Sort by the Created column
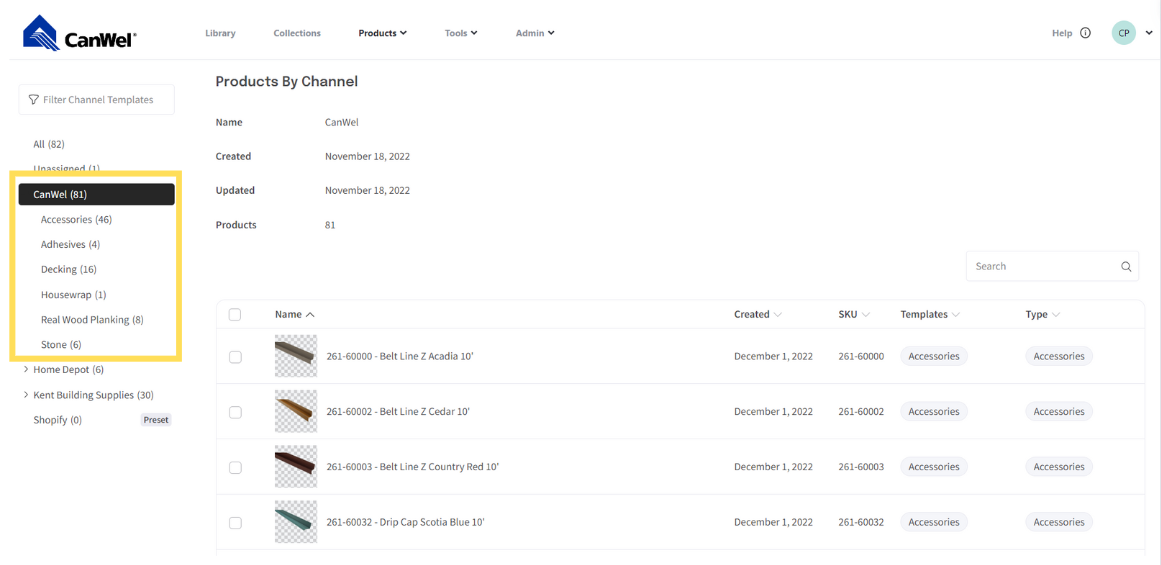1161x565 pixels. (x=758, y=314)
